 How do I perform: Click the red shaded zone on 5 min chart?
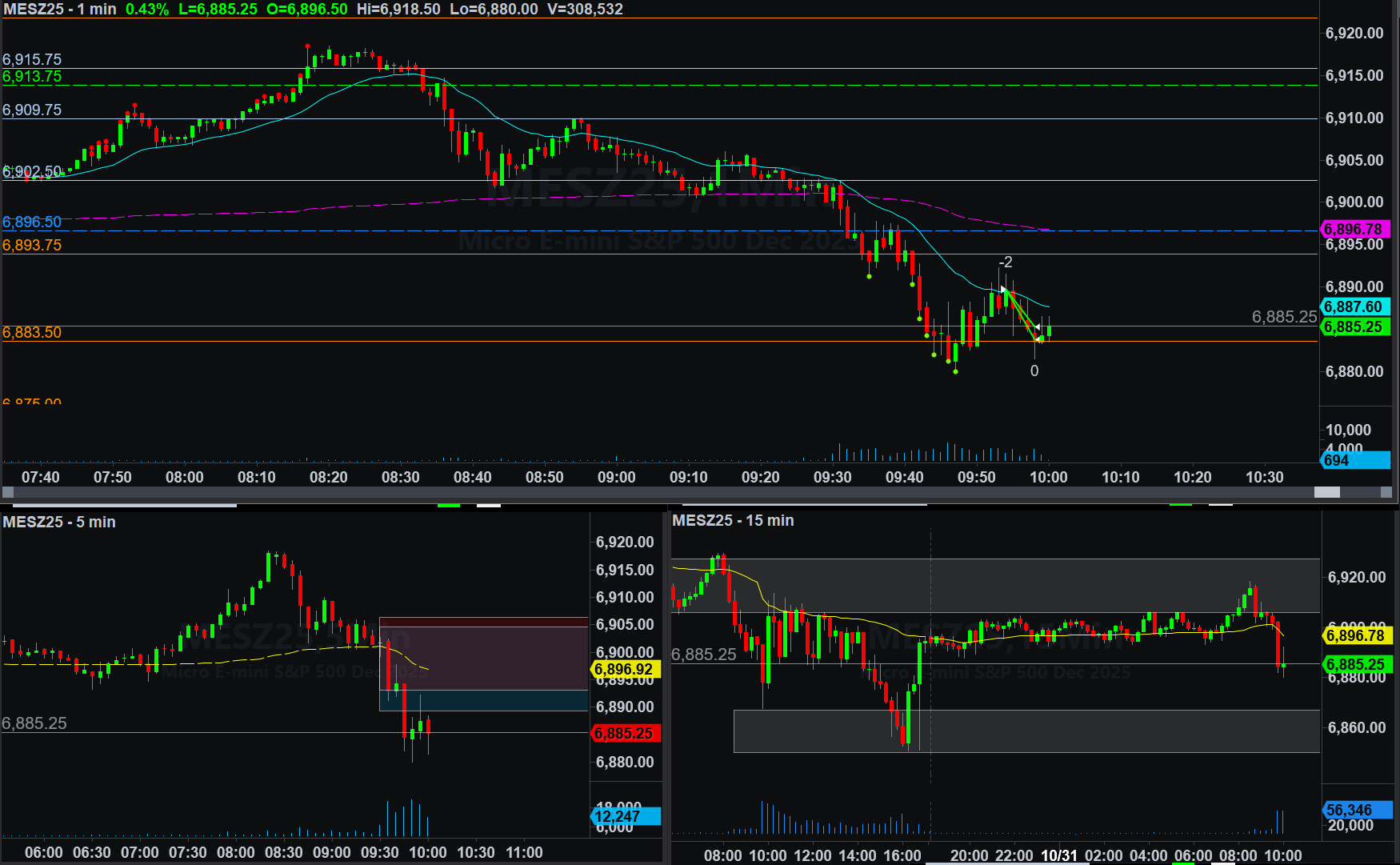(x=483, y=656)
